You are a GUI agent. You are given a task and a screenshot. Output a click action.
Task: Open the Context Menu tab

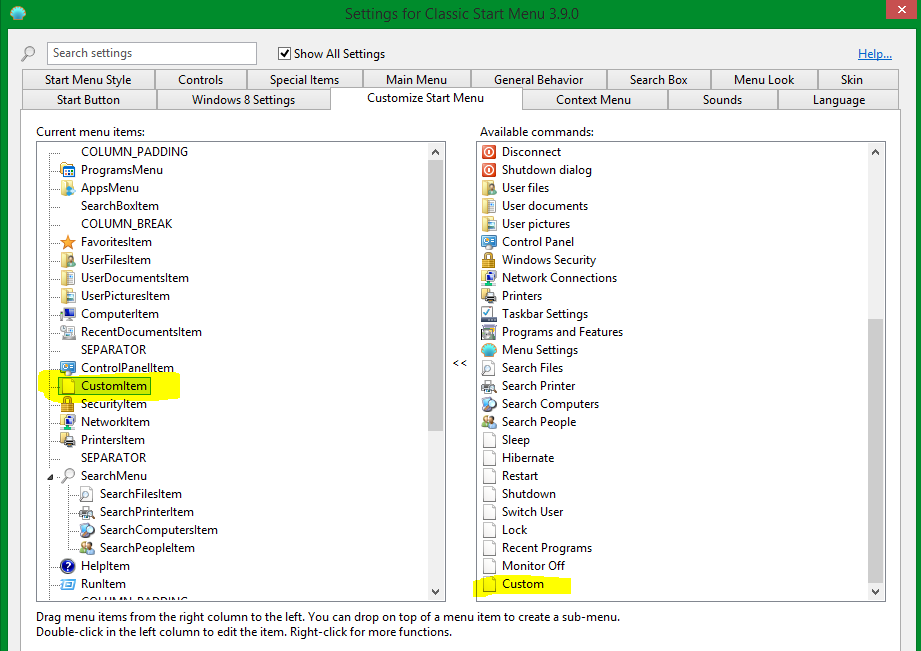click(593, 100)
